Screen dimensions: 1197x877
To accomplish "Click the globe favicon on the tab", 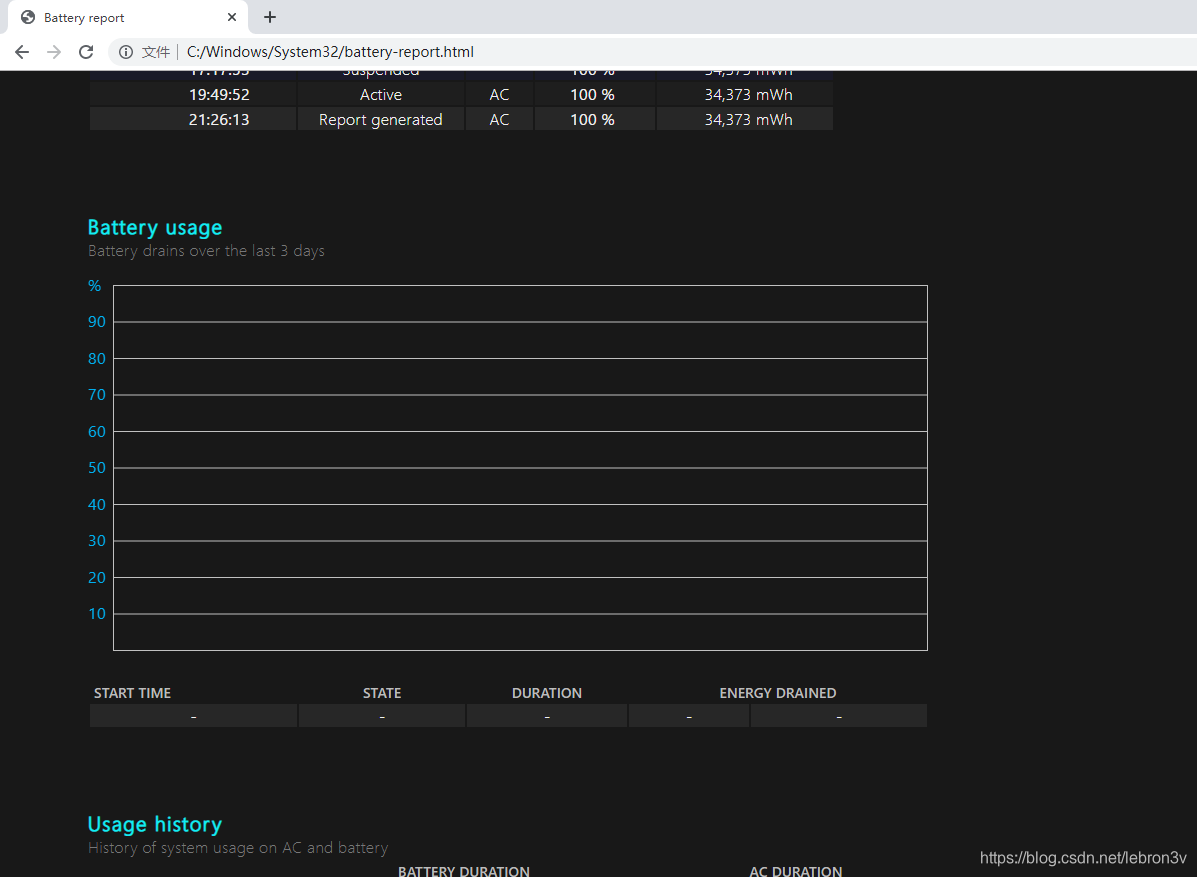I will (x=28, y=17).
